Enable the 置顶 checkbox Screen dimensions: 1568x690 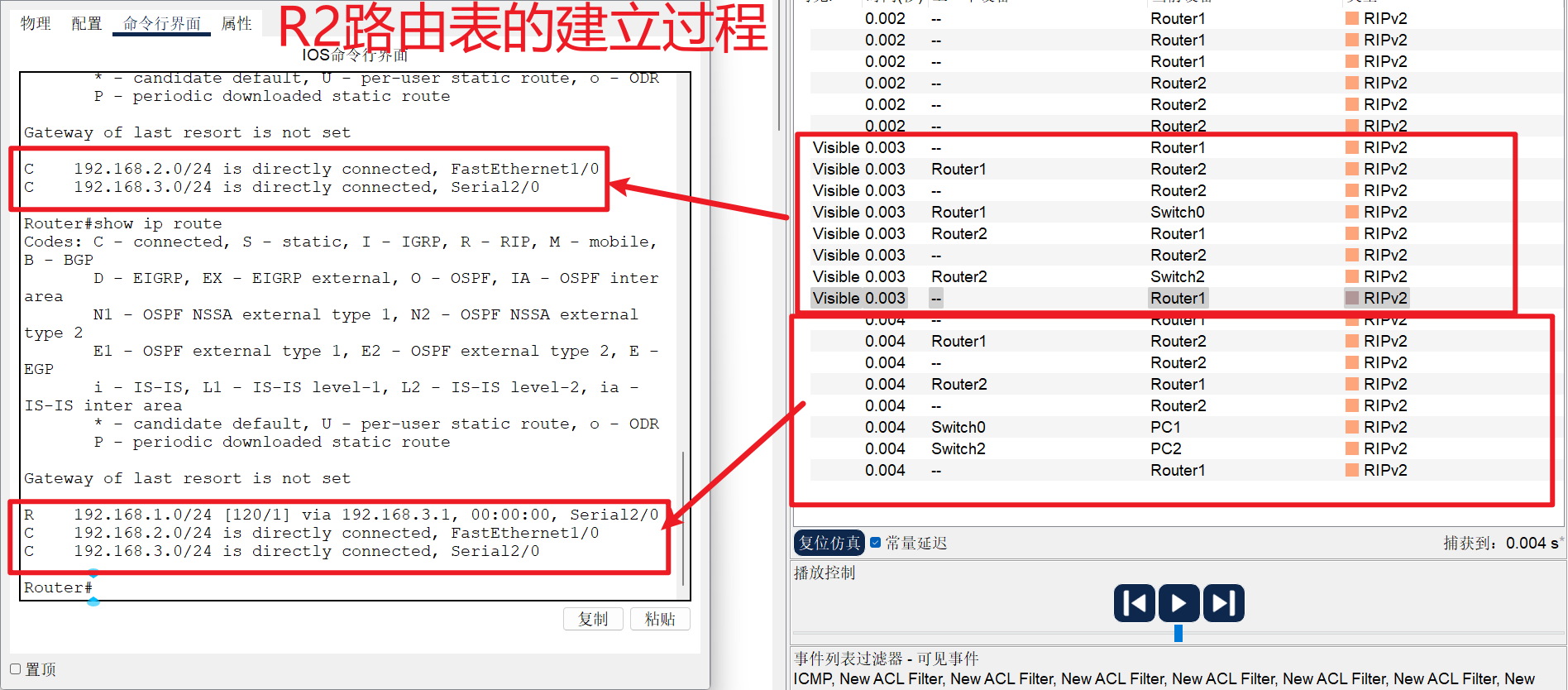[15, 668]
